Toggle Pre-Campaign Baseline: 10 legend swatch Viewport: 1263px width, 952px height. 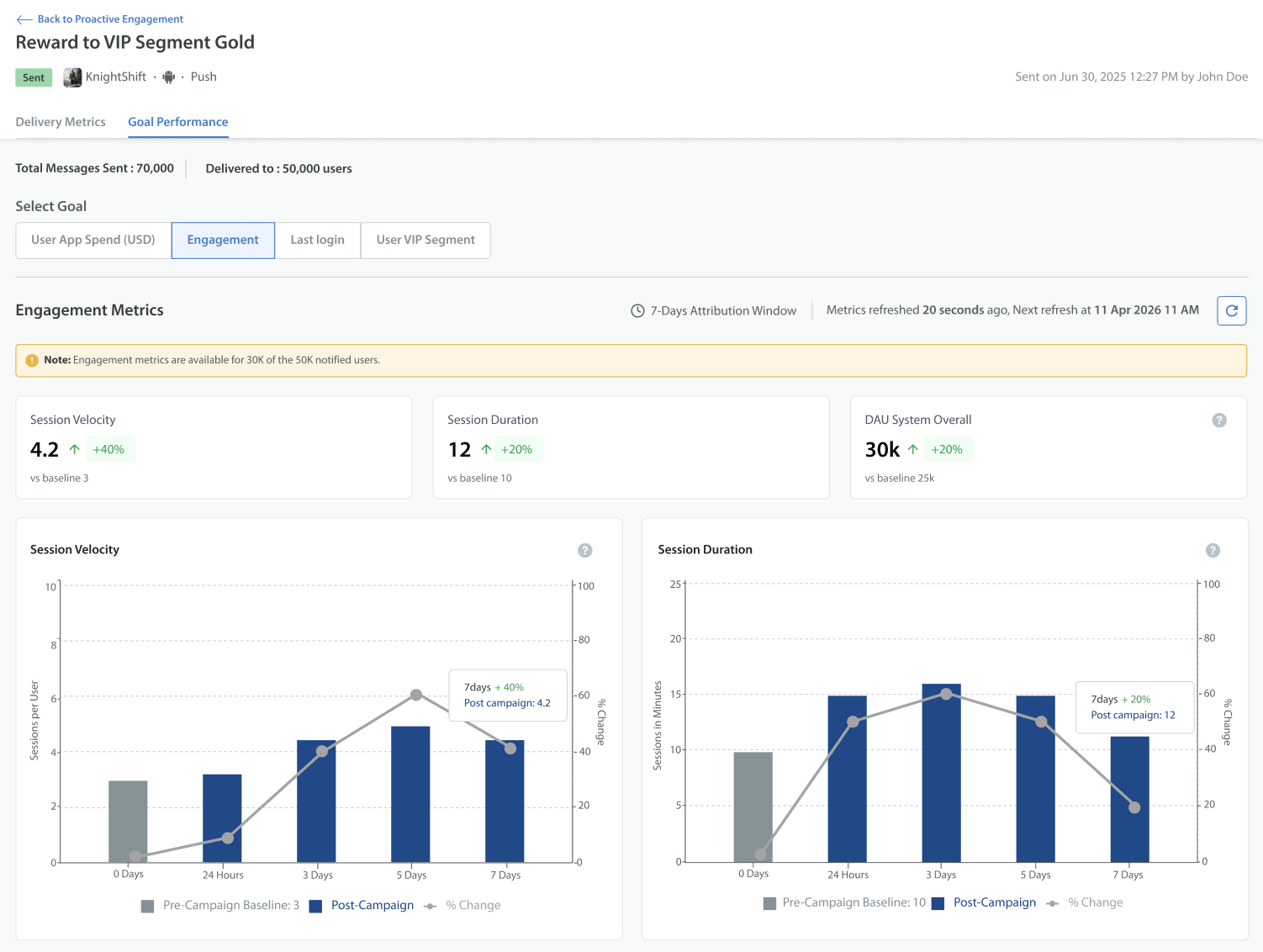tap(769, 903)
